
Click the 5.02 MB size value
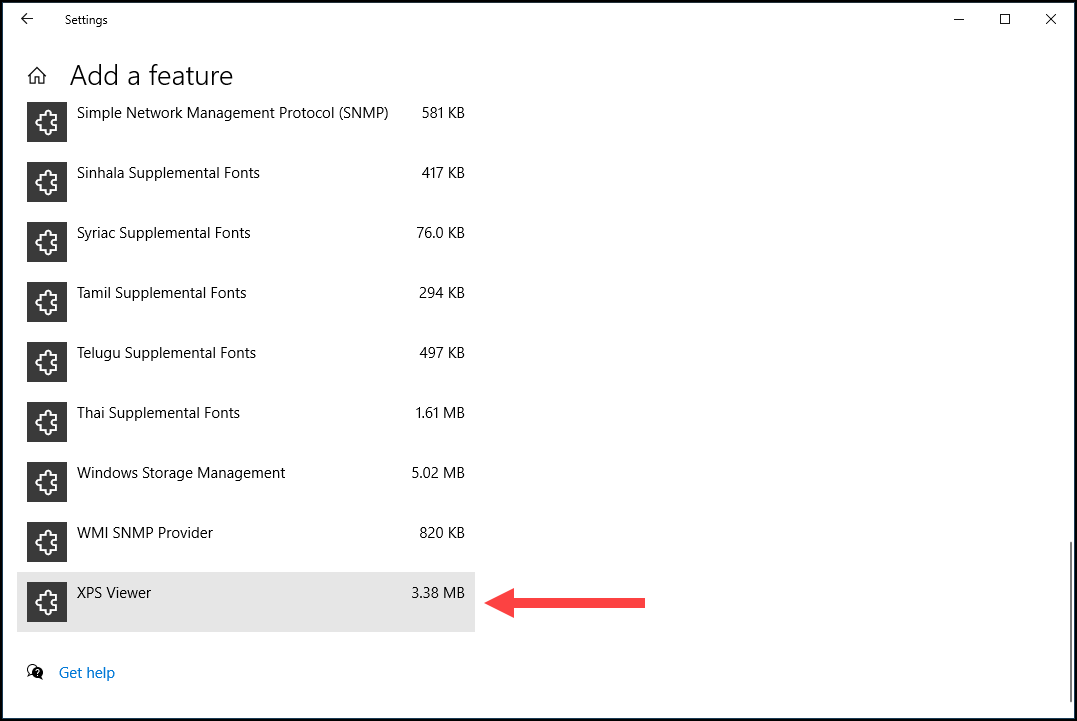pyautogui.click(x=438, y=473)
